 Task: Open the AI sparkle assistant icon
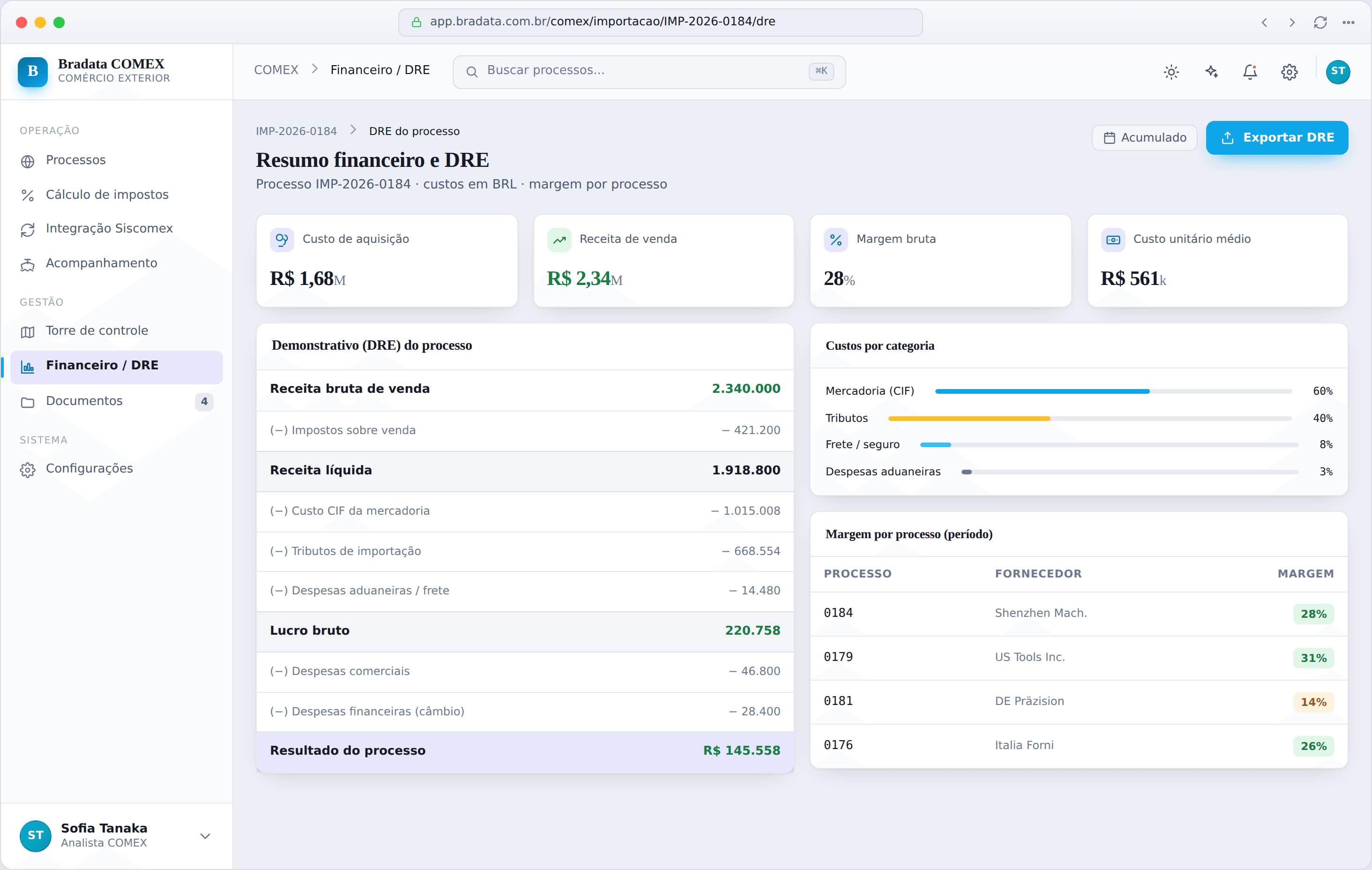click(x=1211, y=72)
